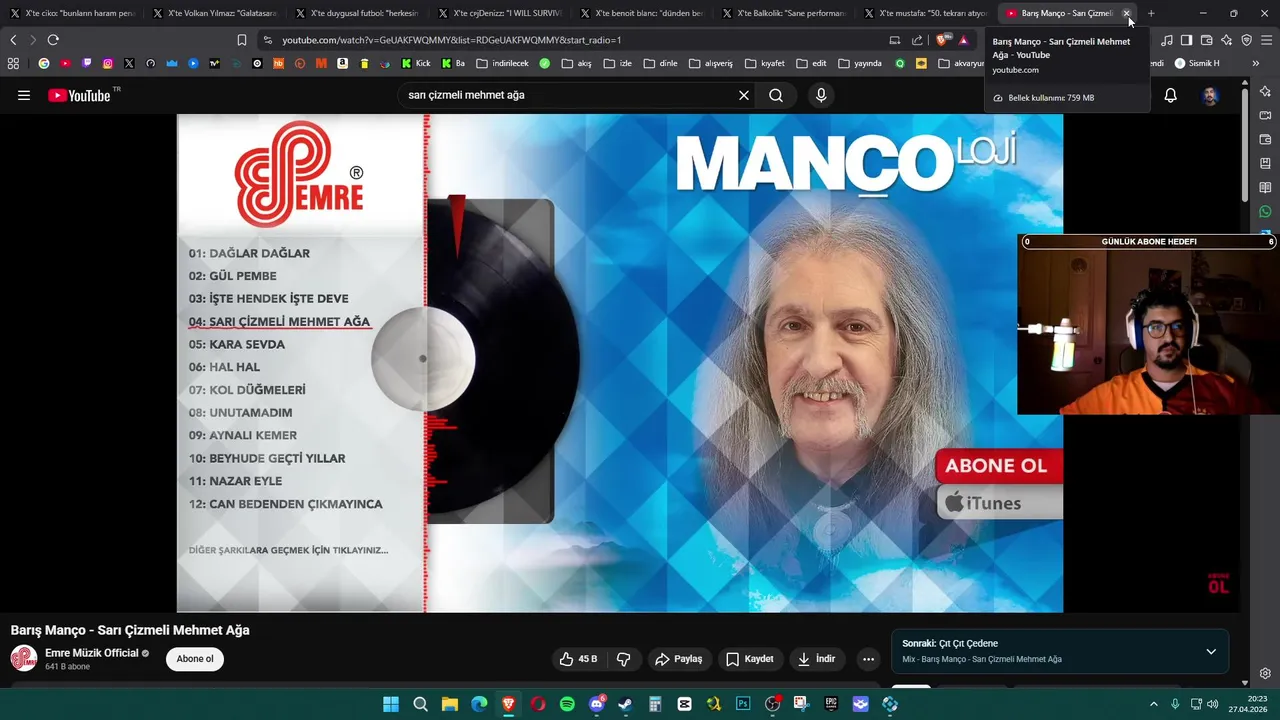The height and width of the screenshot is (720, 1280).
Task: Open the YouTube hamburger guide menu
Action: (x=24, y=96)
